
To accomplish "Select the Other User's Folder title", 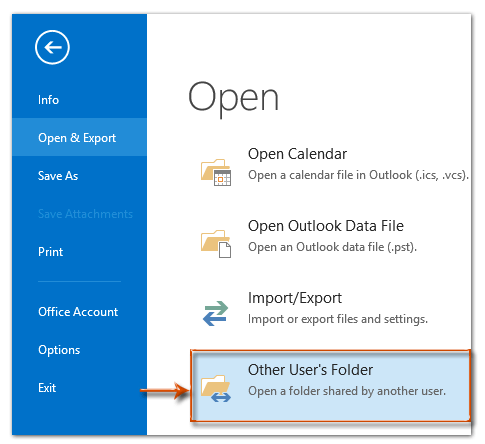I will tap(310, 370).
